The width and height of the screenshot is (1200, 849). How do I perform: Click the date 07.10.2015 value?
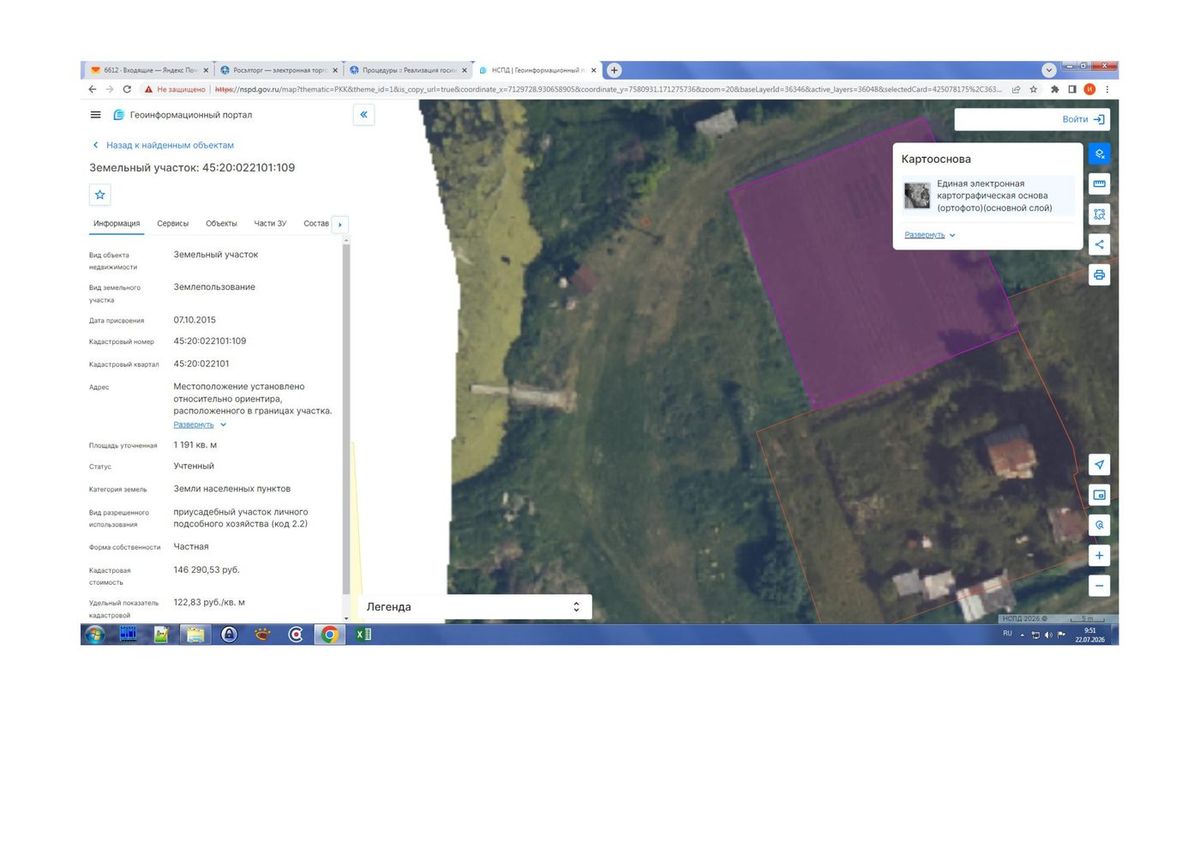point(195,320)
